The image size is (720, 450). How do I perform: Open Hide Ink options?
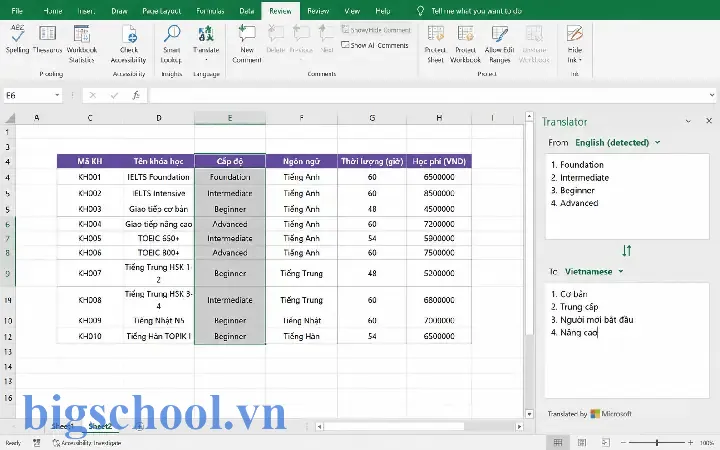574,44
